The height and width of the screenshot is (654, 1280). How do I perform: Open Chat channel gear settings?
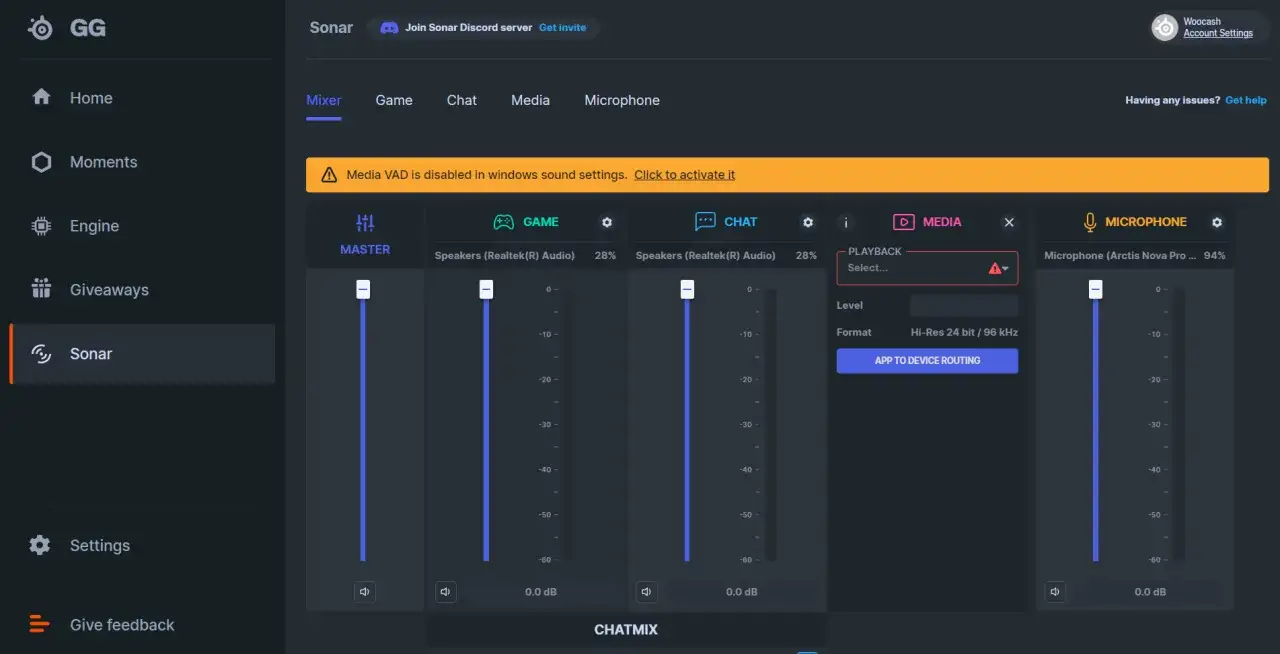[808, 222]
